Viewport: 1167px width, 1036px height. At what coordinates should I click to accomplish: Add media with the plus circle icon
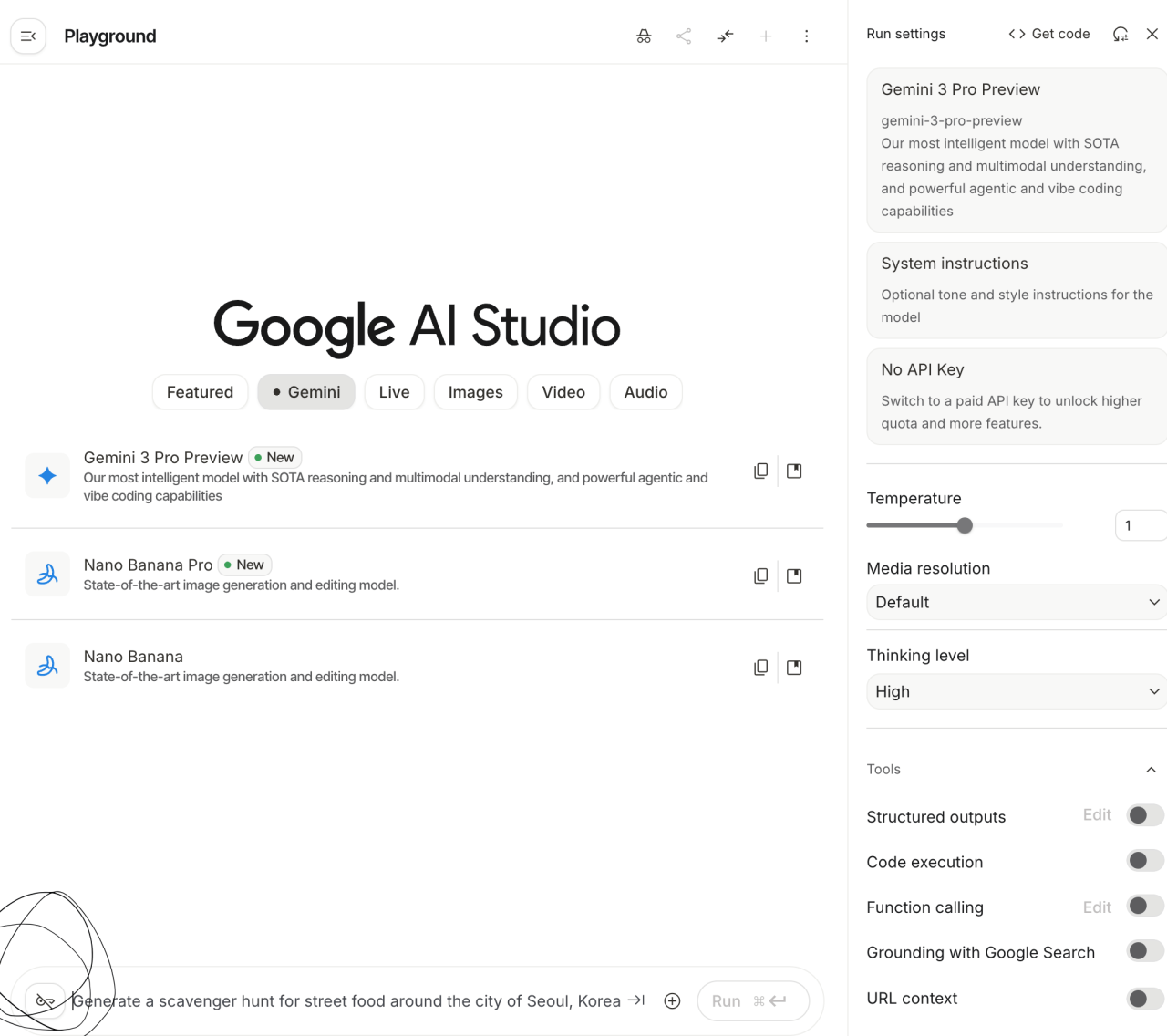click(x=672, y=1000)
